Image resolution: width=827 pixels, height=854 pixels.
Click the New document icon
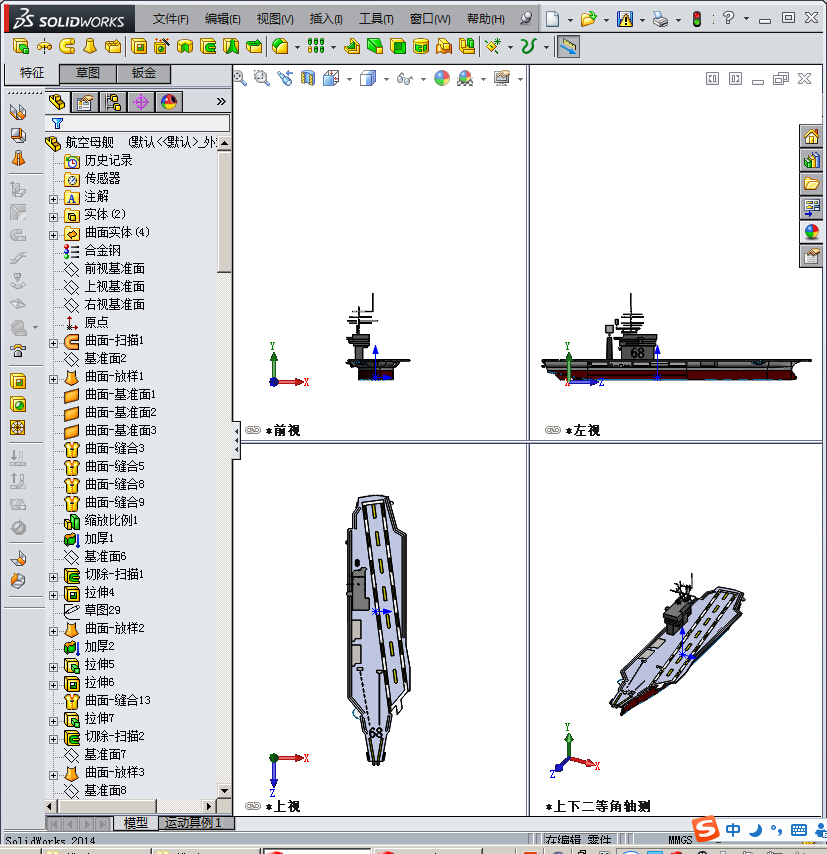(x=553, y=20)
